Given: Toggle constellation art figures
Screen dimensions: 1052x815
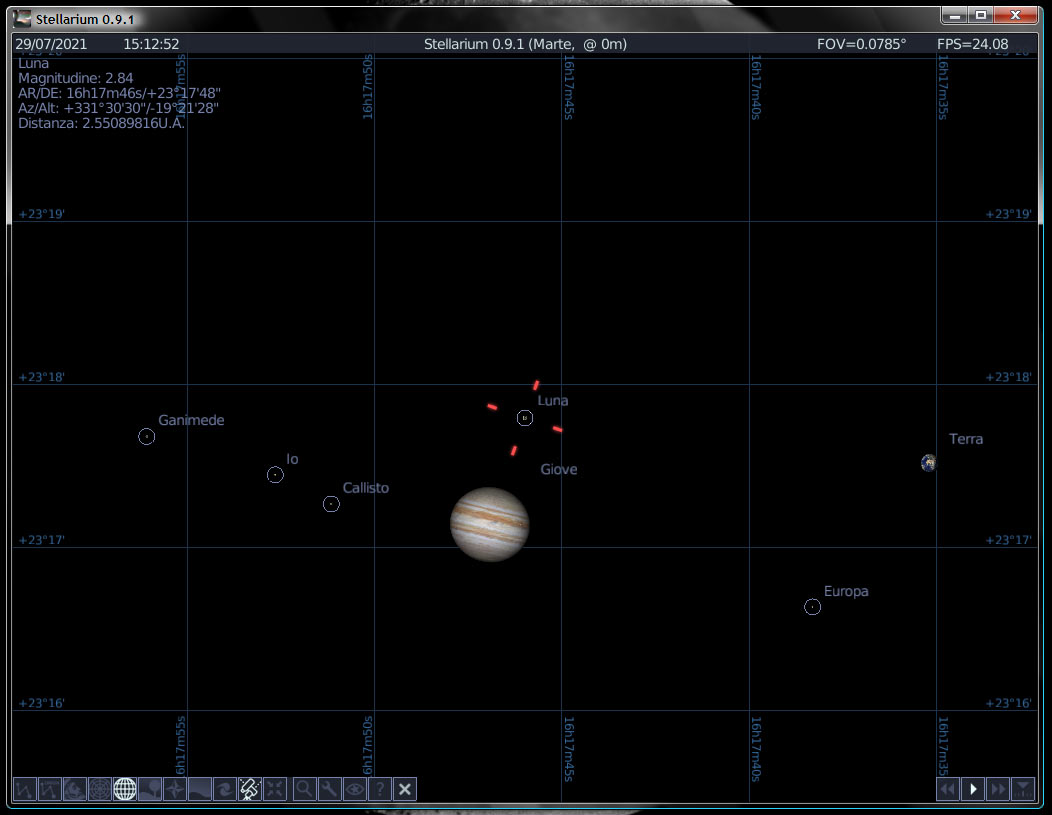Looking at the screenshot, I should tap(74, 789).
